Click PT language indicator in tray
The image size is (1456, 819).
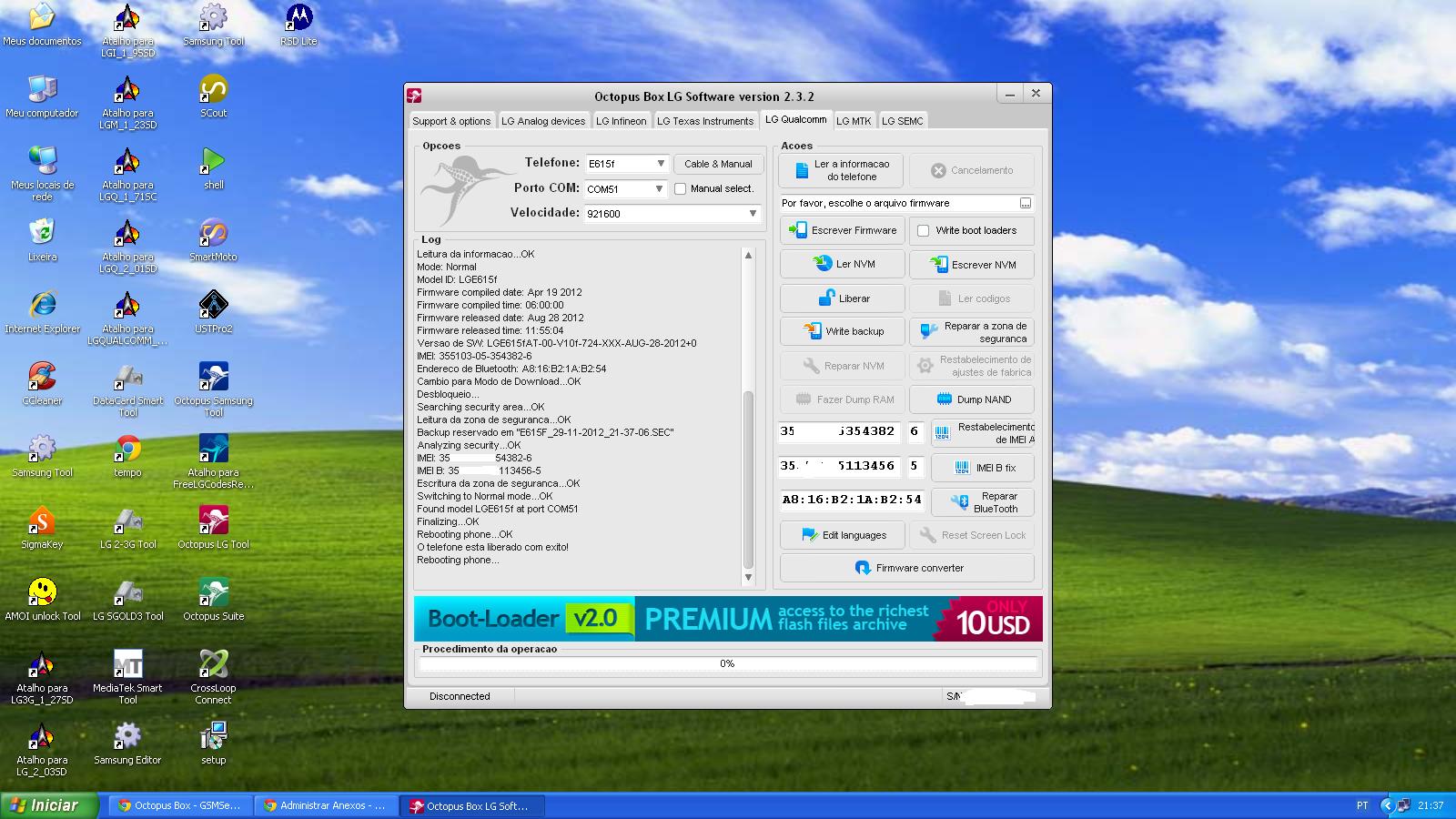[x=1362, y=805]
